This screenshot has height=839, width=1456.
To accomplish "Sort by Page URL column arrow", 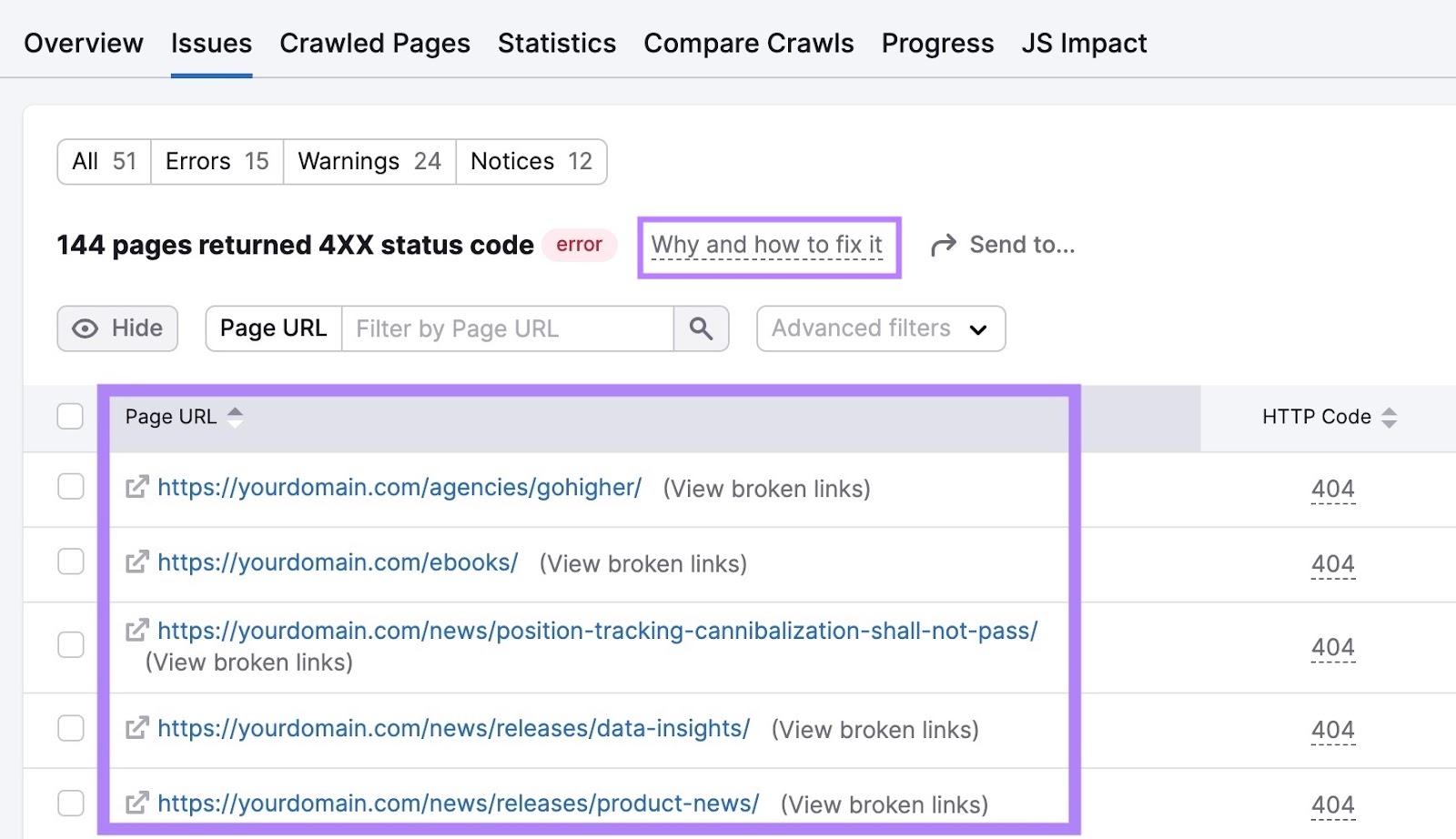I will [235, 417].
